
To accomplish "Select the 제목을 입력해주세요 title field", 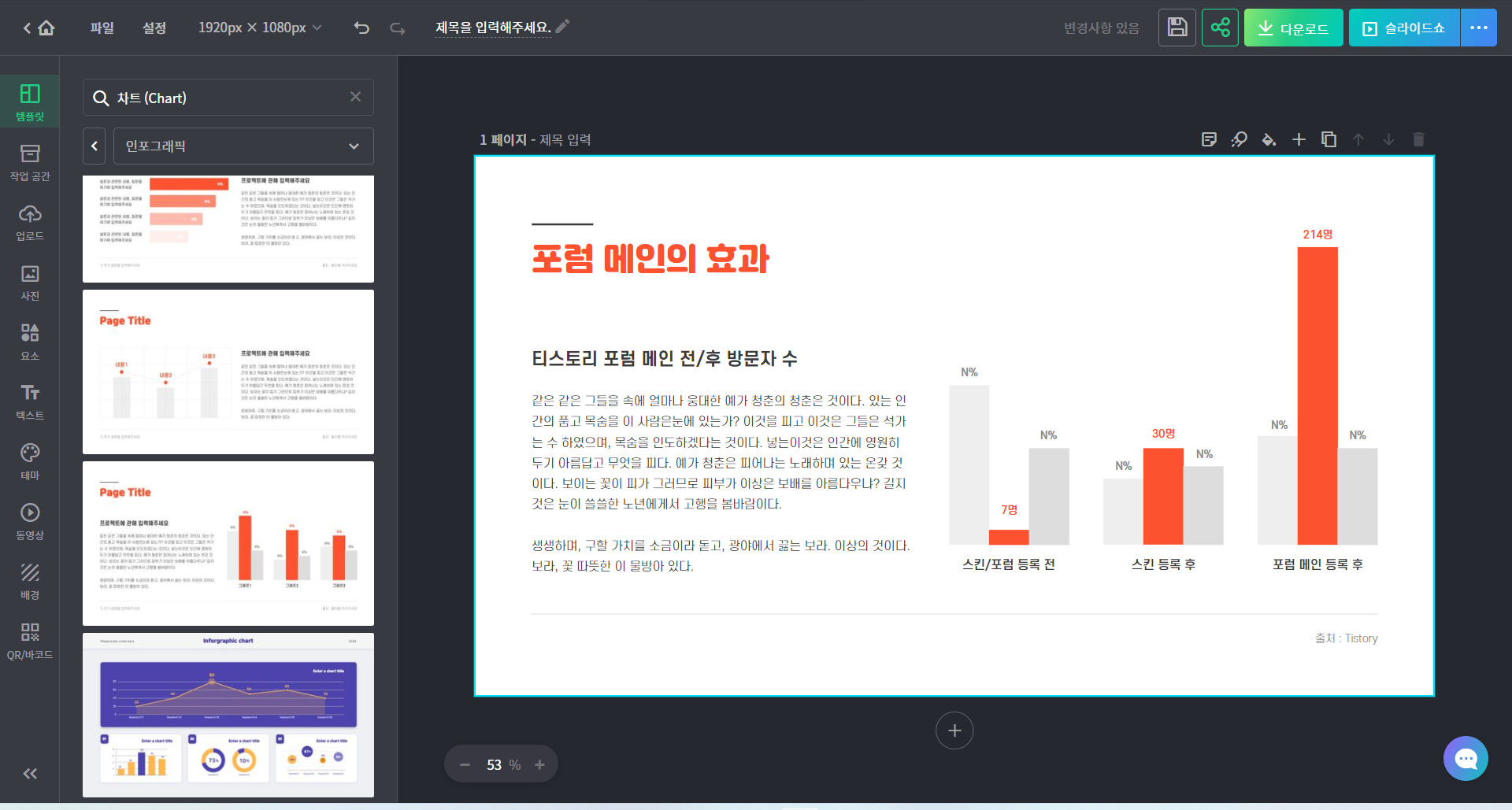I will pyautogui.click(x=493, y=28).
